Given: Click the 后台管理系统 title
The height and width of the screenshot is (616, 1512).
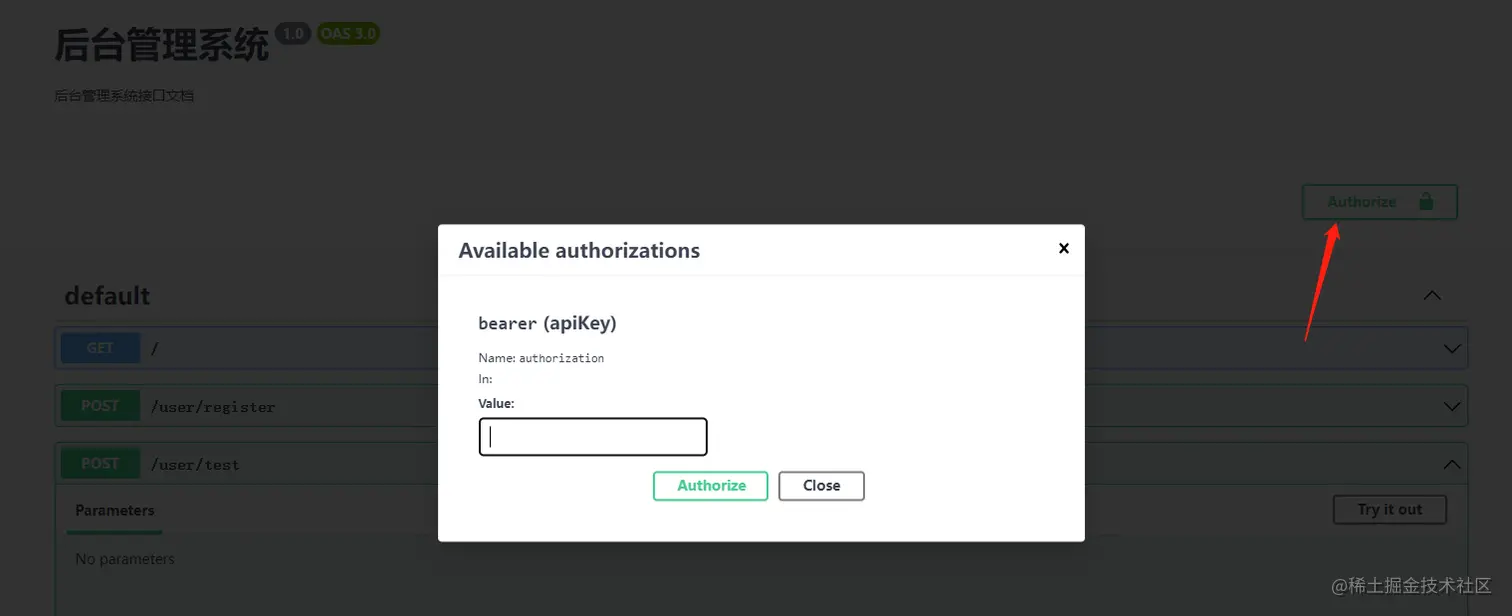Looking at the screenshot, I should pos(162,46).
